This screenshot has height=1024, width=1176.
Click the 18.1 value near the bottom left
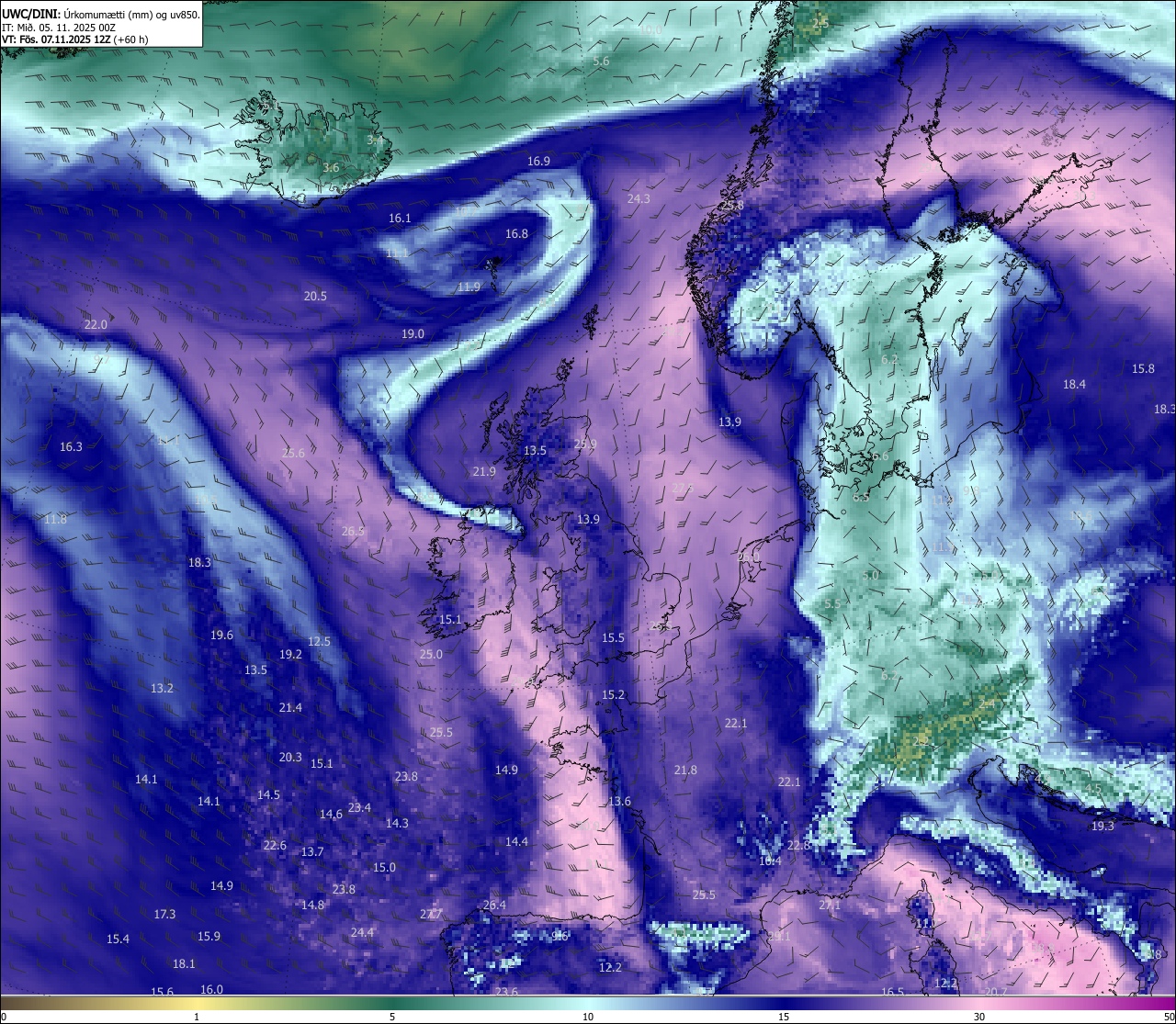tap(184, 964)
